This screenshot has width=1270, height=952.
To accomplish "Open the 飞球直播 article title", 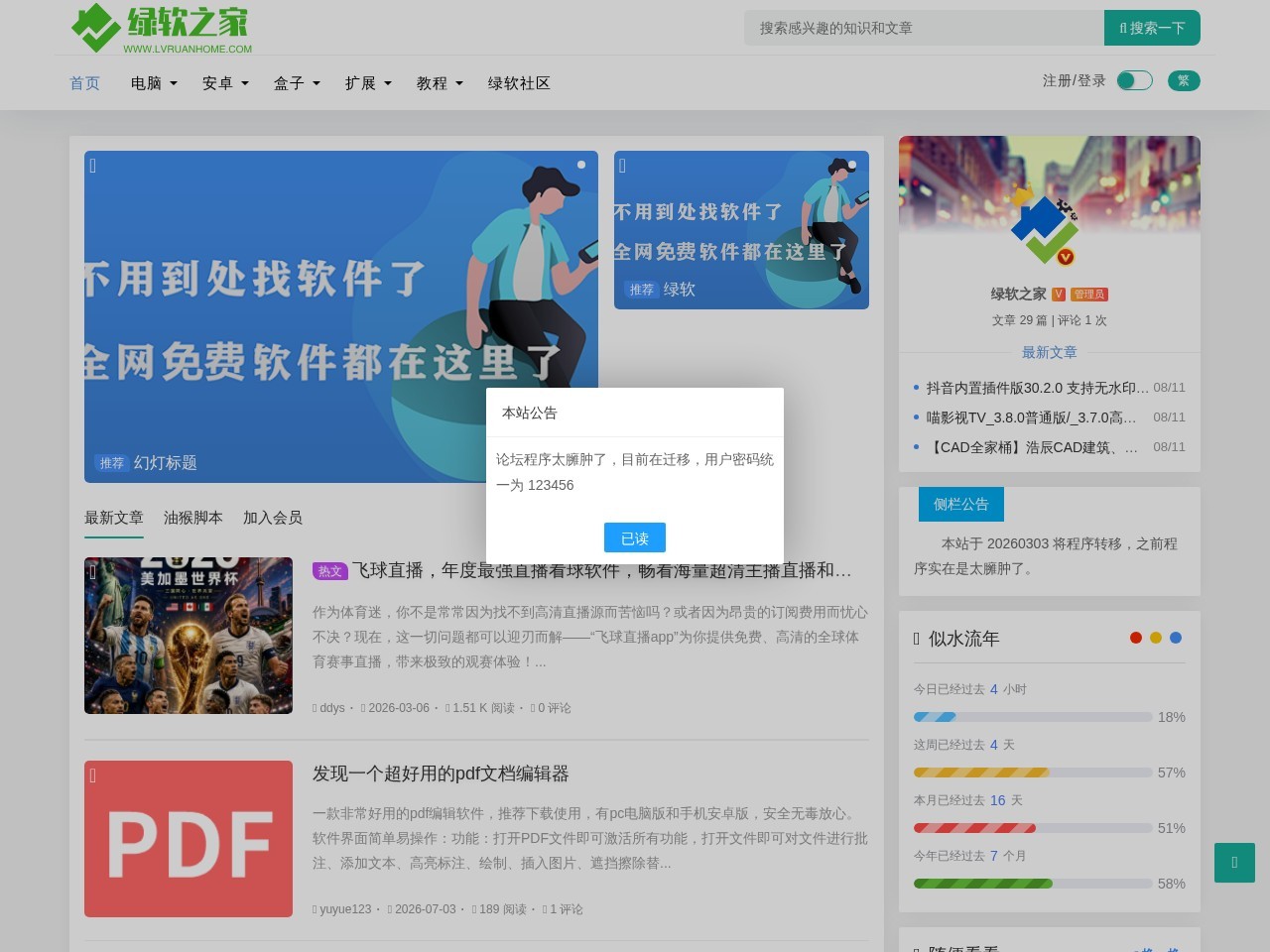I will 602,570.
